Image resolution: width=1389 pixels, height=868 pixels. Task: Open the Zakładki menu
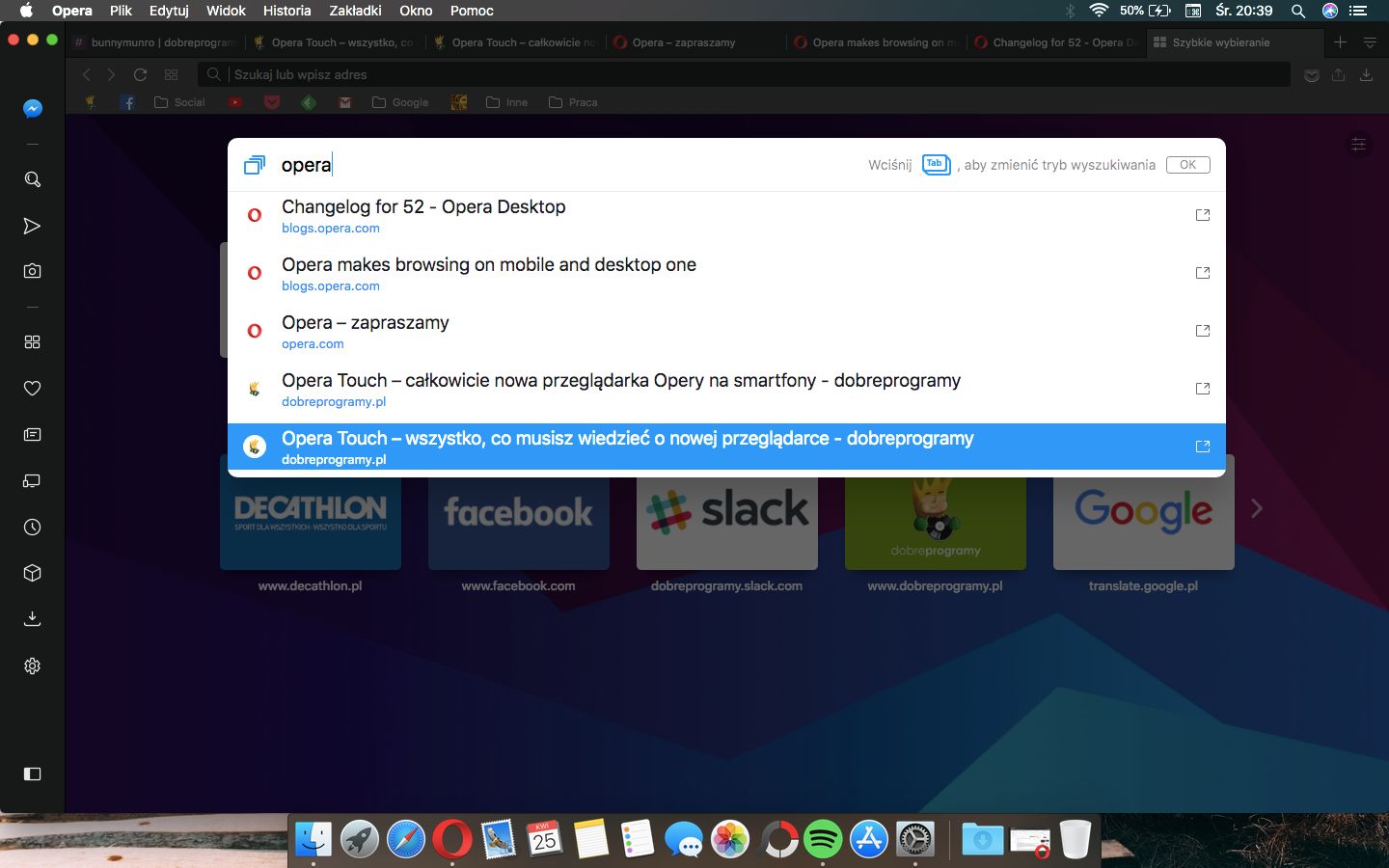(355, 11)
